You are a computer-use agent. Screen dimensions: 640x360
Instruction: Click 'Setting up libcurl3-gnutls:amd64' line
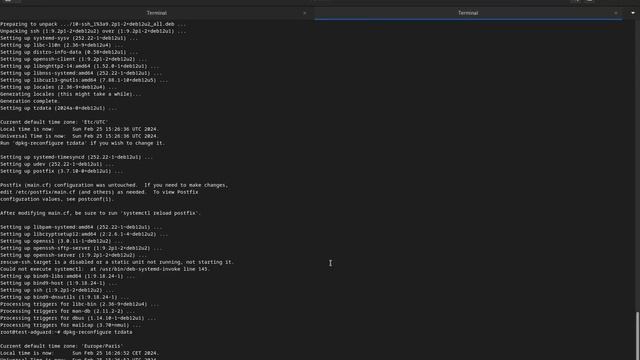pyautogui.click(x=84, y=80)
